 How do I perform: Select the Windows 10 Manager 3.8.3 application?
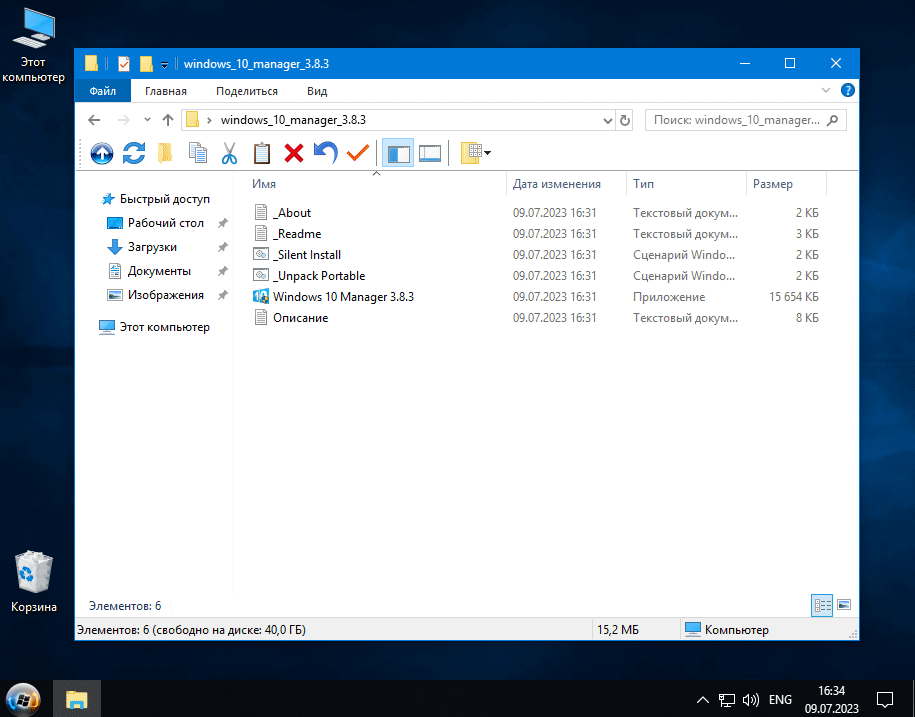point(343,297)
